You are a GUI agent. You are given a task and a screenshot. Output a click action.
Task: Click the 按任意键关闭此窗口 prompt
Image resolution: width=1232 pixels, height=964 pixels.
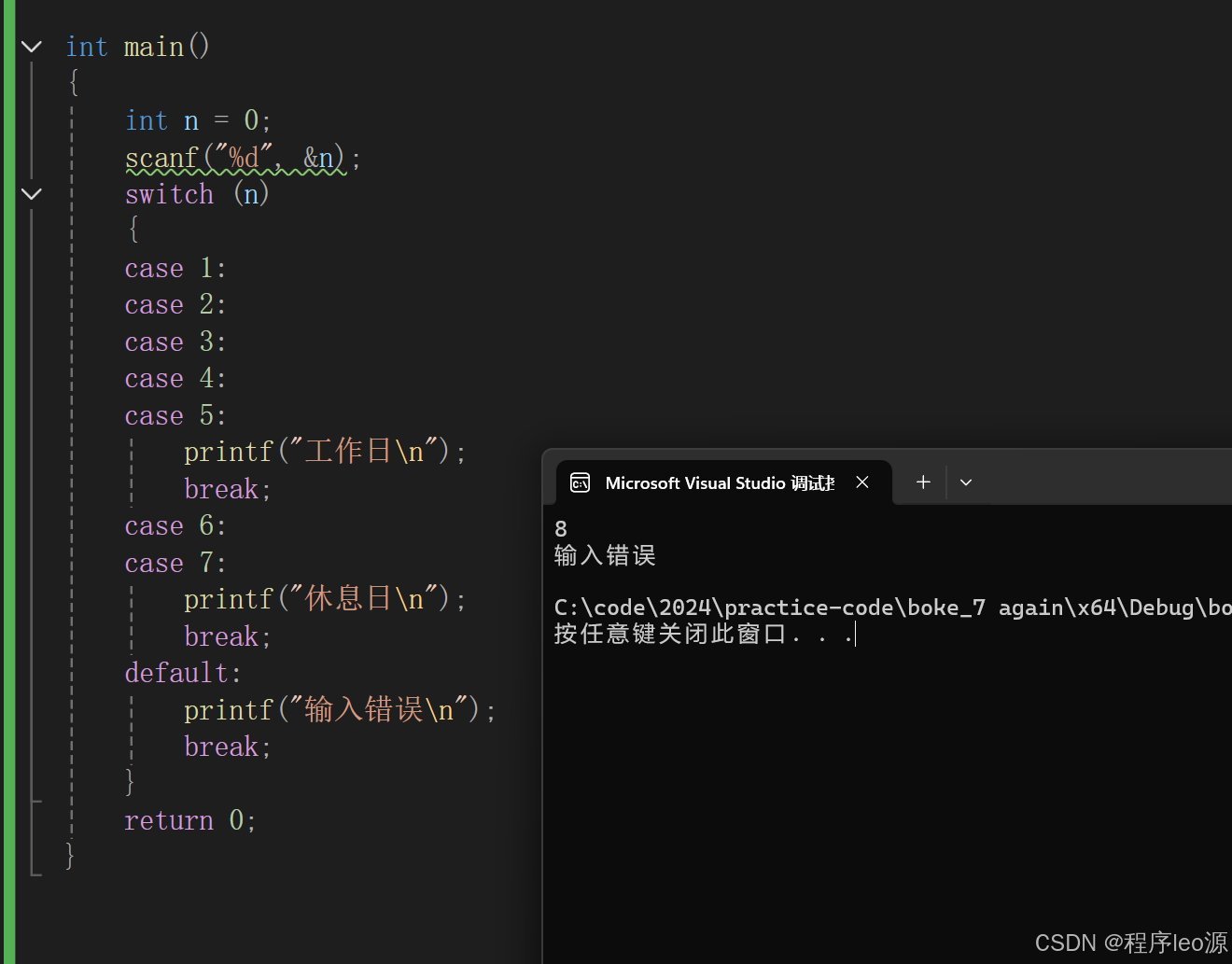coord(704,635)
